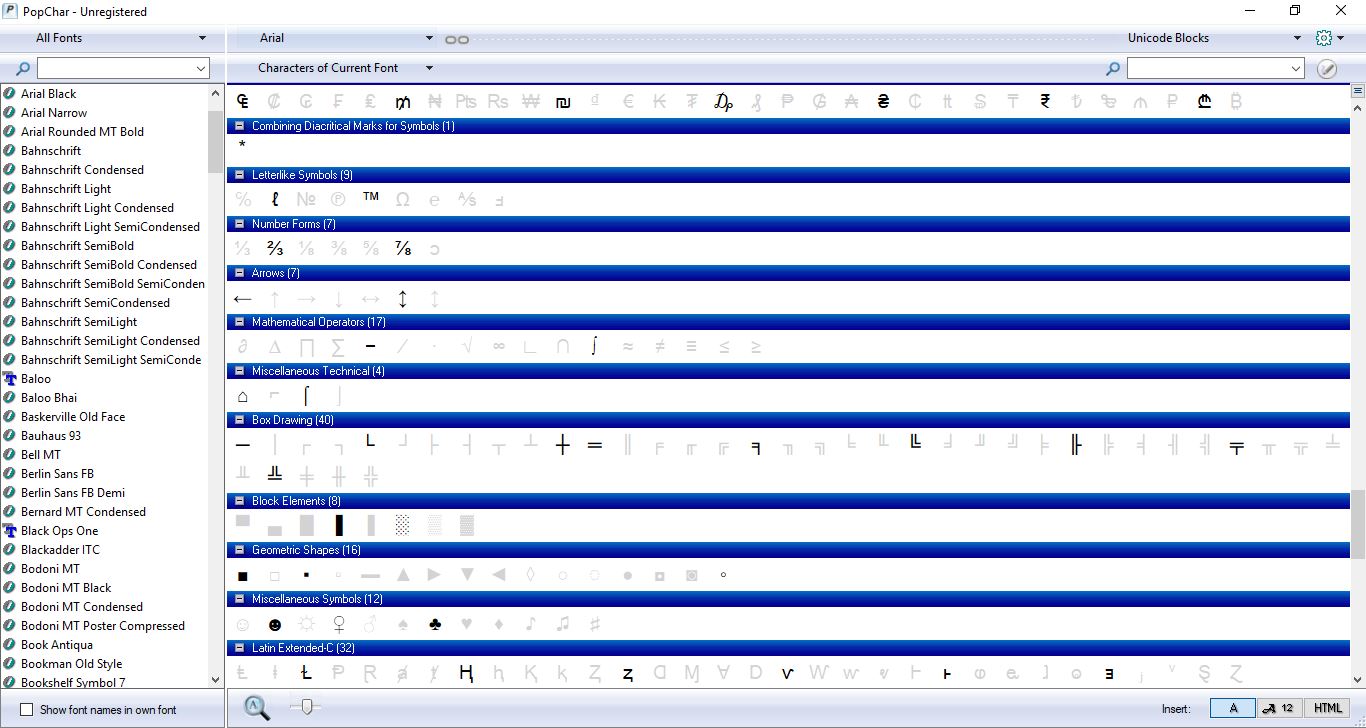Image resolution: width=1366 pixels, height=728 pixels.
Task: Open the character search field dropdown arrow
Action: click(x=1296, y=69)
